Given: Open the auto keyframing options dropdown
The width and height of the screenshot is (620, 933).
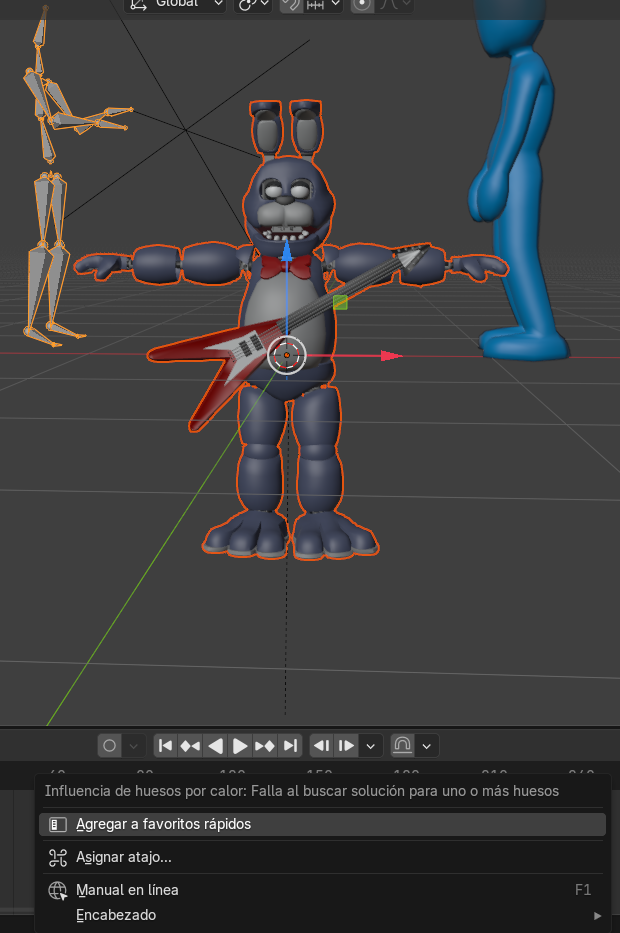Looking at the screenshot, I should (134, 746).
